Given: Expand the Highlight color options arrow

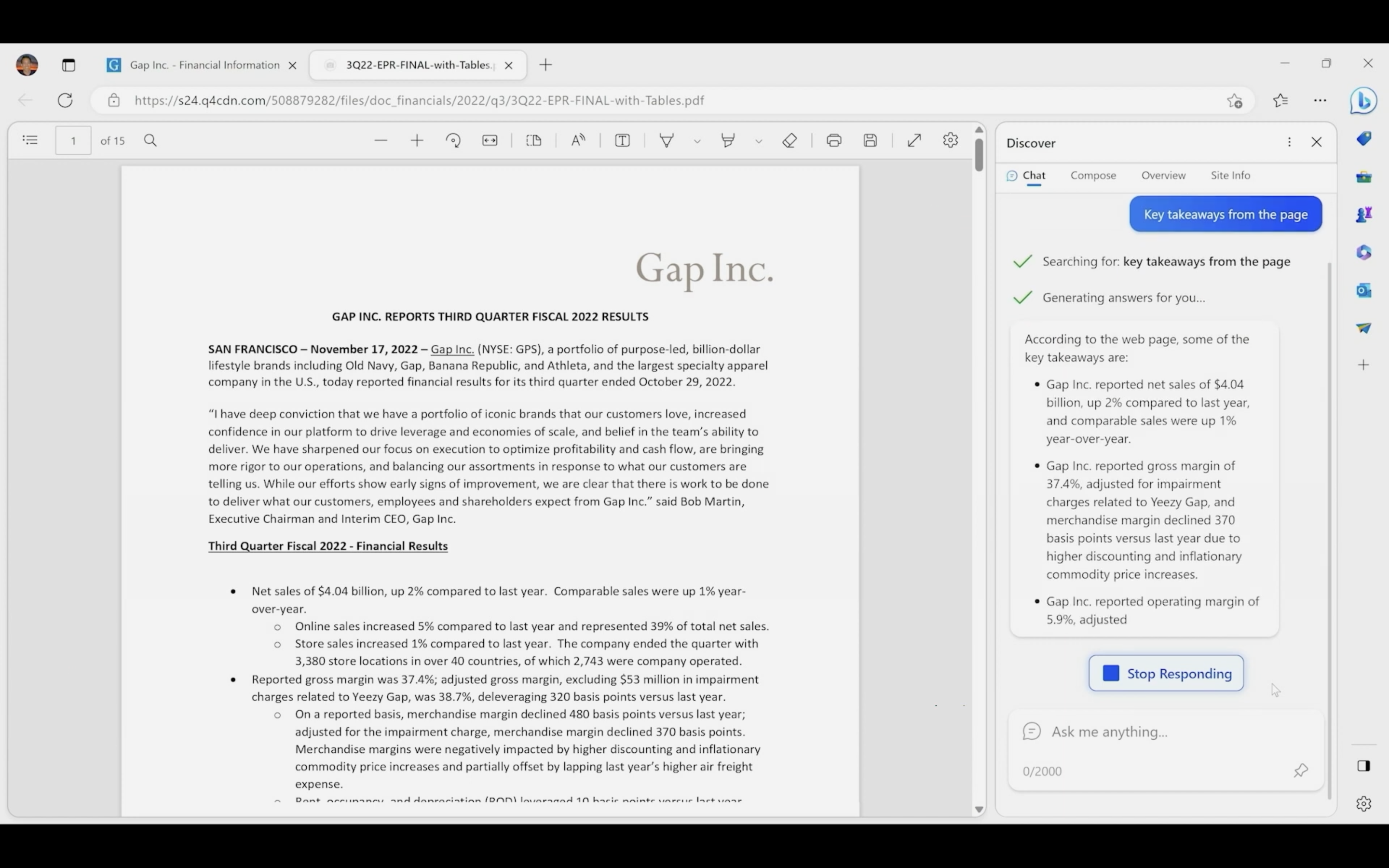Looking at the screenshot, I should 759,141.
